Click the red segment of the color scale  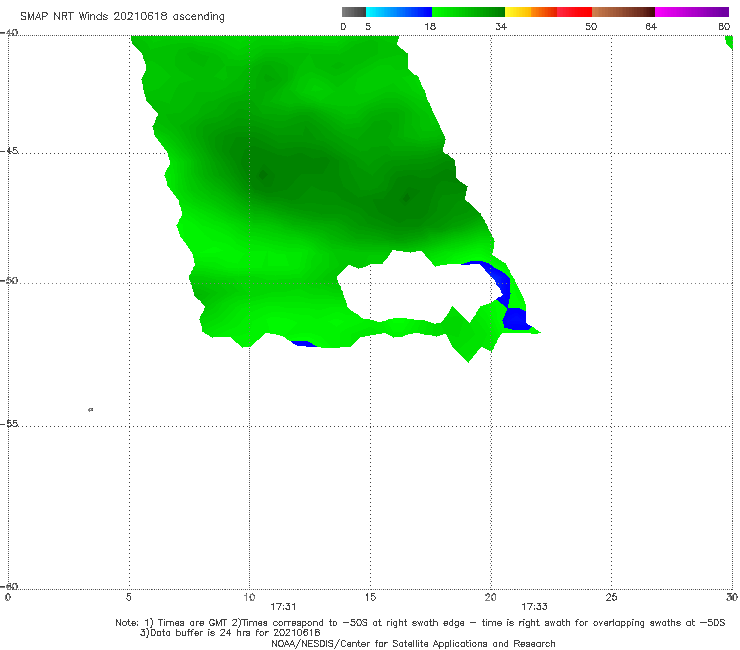click(574, 12)
